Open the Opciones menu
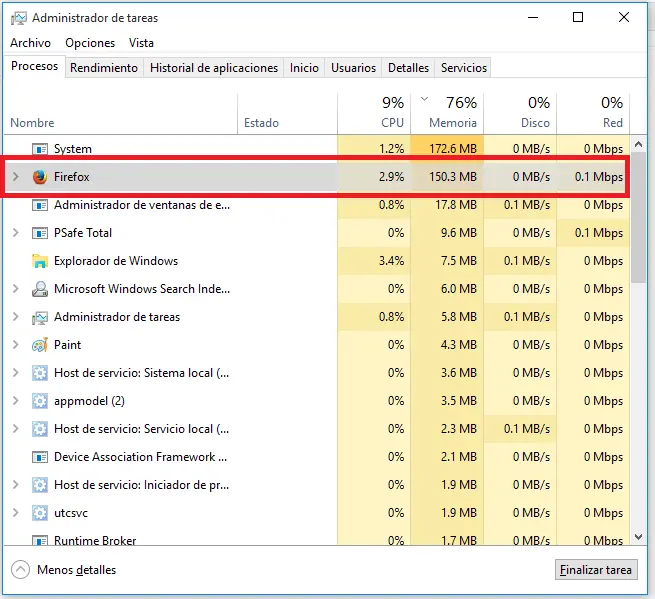 (x=90, y=43)
